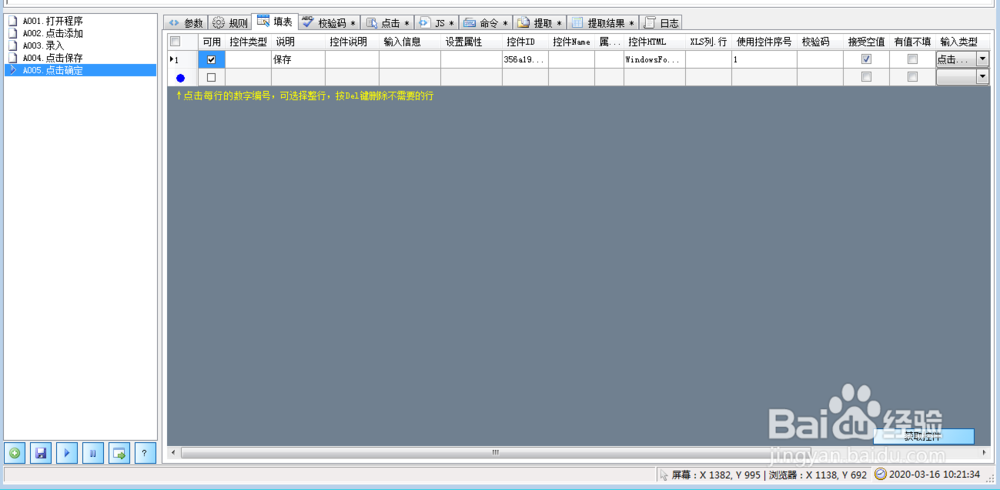Image resolution: width=1000 pixels, height=490 pixels.
Task: Open the 参数 tab
Action: (186, 22)
